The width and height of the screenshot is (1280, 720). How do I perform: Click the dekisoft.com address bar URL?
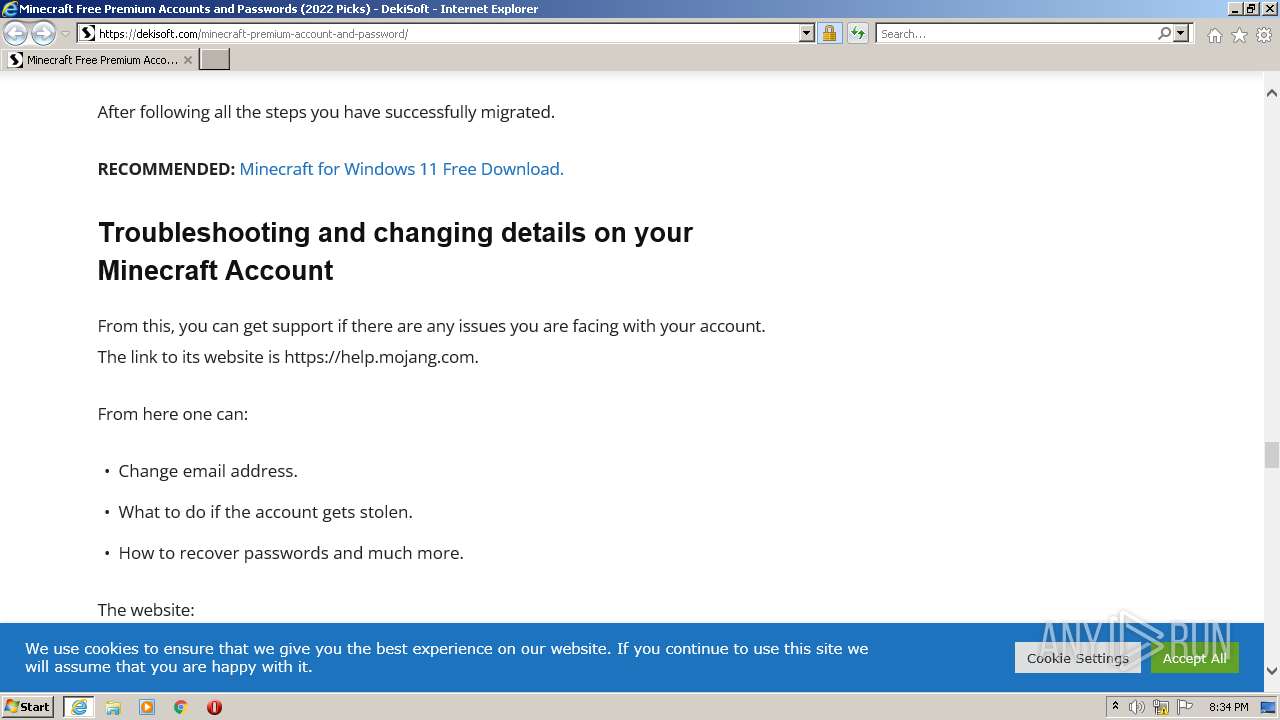(x=253, y=34)
